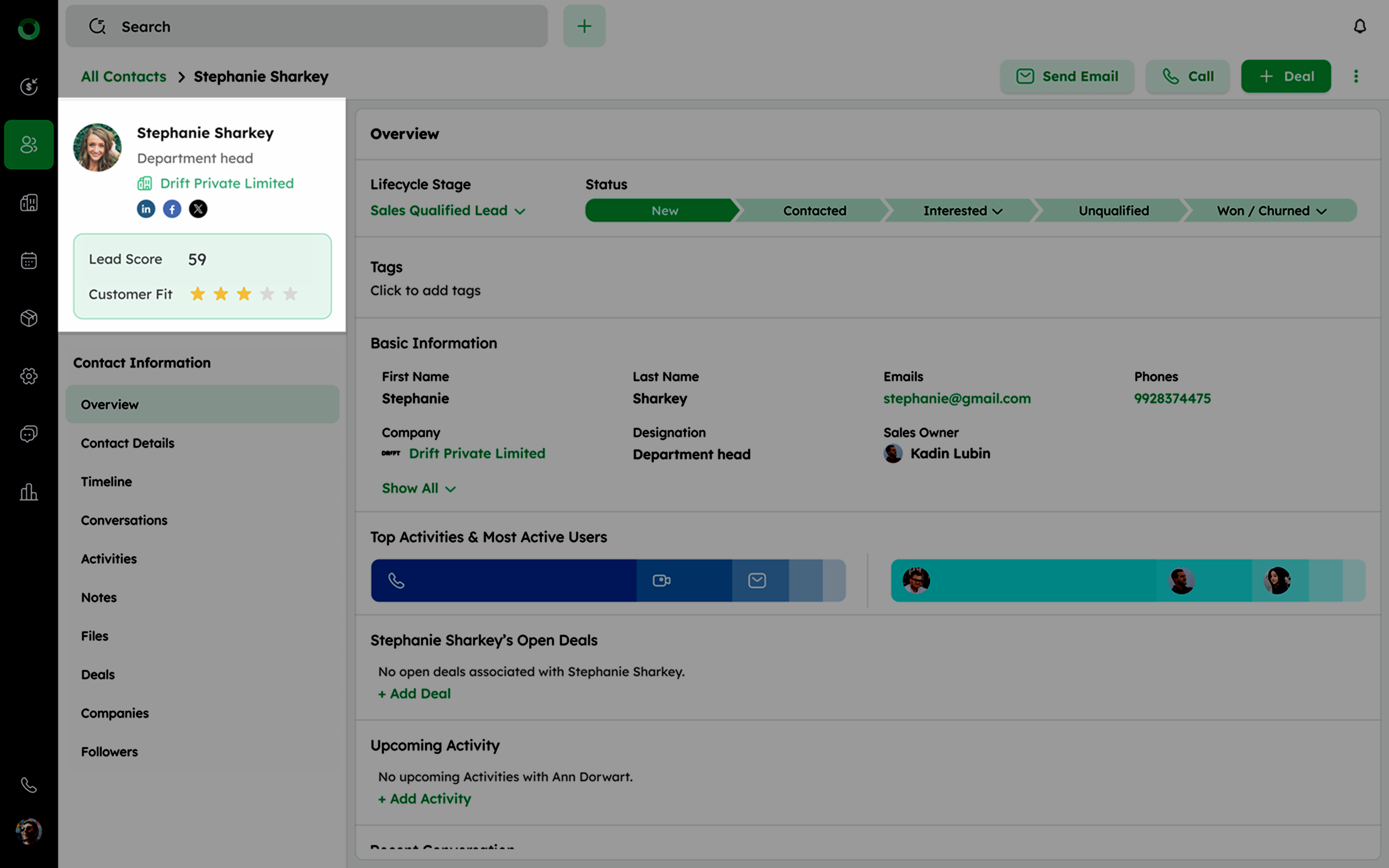The height and width of the screenshot is (868, 1389).
Task: Expand Sales Qualified Lead lifecycle dropdown
Action: click(448, 211)
